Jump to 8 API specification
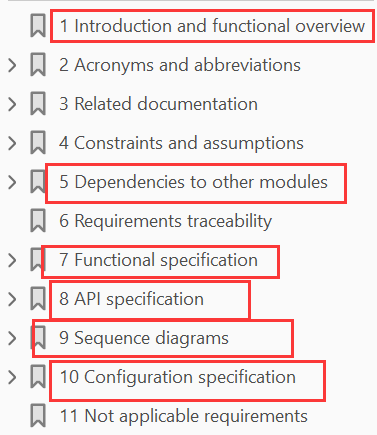377x435 pixels. coord(131,299)
